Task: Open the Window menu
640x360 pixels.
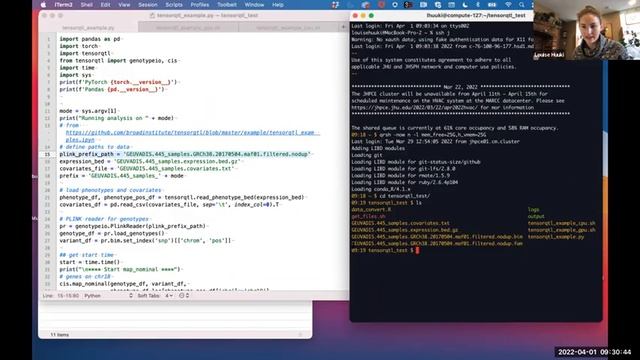Action: (x=254, y=5)
